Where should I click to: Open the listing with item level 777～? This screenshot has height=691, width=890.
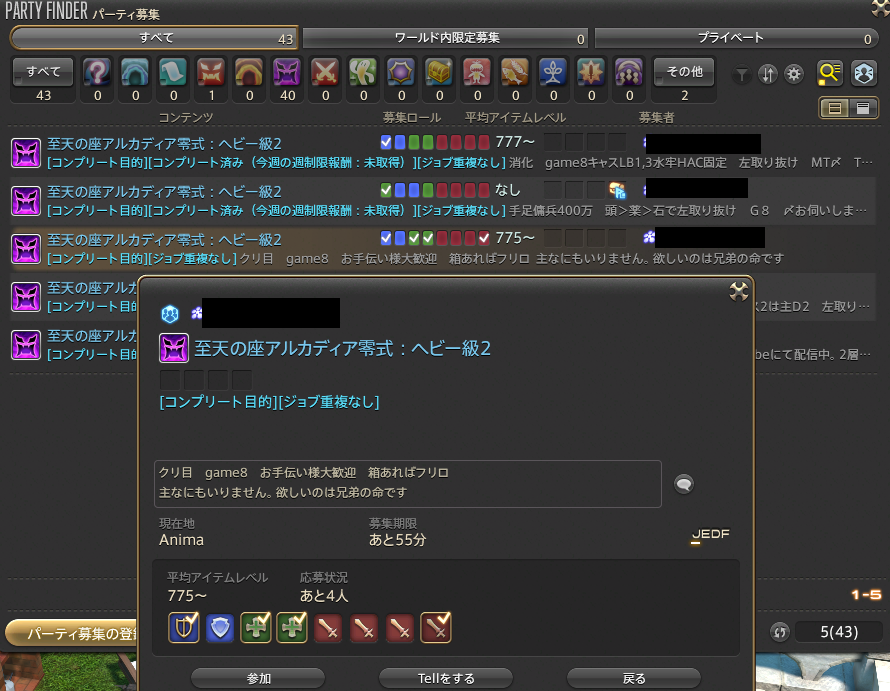[x=443, y=153]
